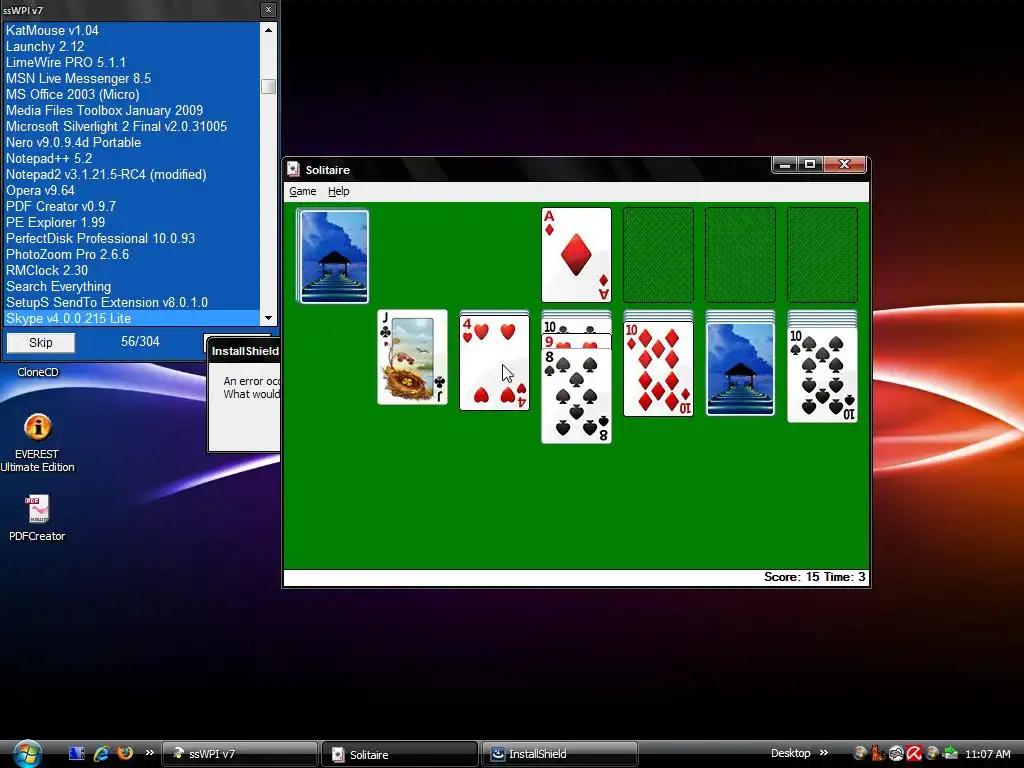The width and height of the screenshot is (1024, 768).
Task: Flip the face-down card beside the 10 of diamonds
Action: [x=741, y=368]
